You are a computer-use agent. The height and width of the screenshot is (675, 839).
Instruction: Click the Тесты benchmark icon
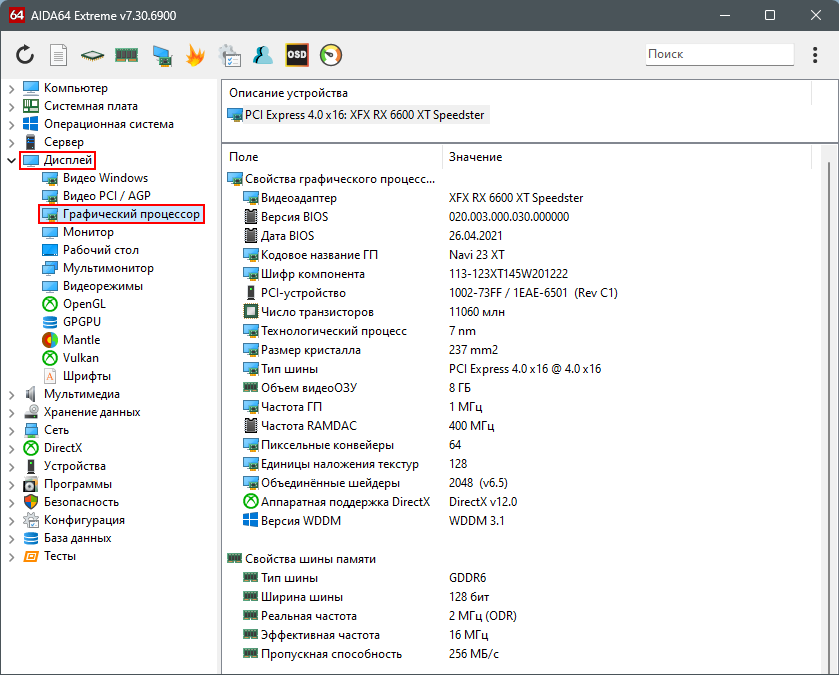coord(31,556)
